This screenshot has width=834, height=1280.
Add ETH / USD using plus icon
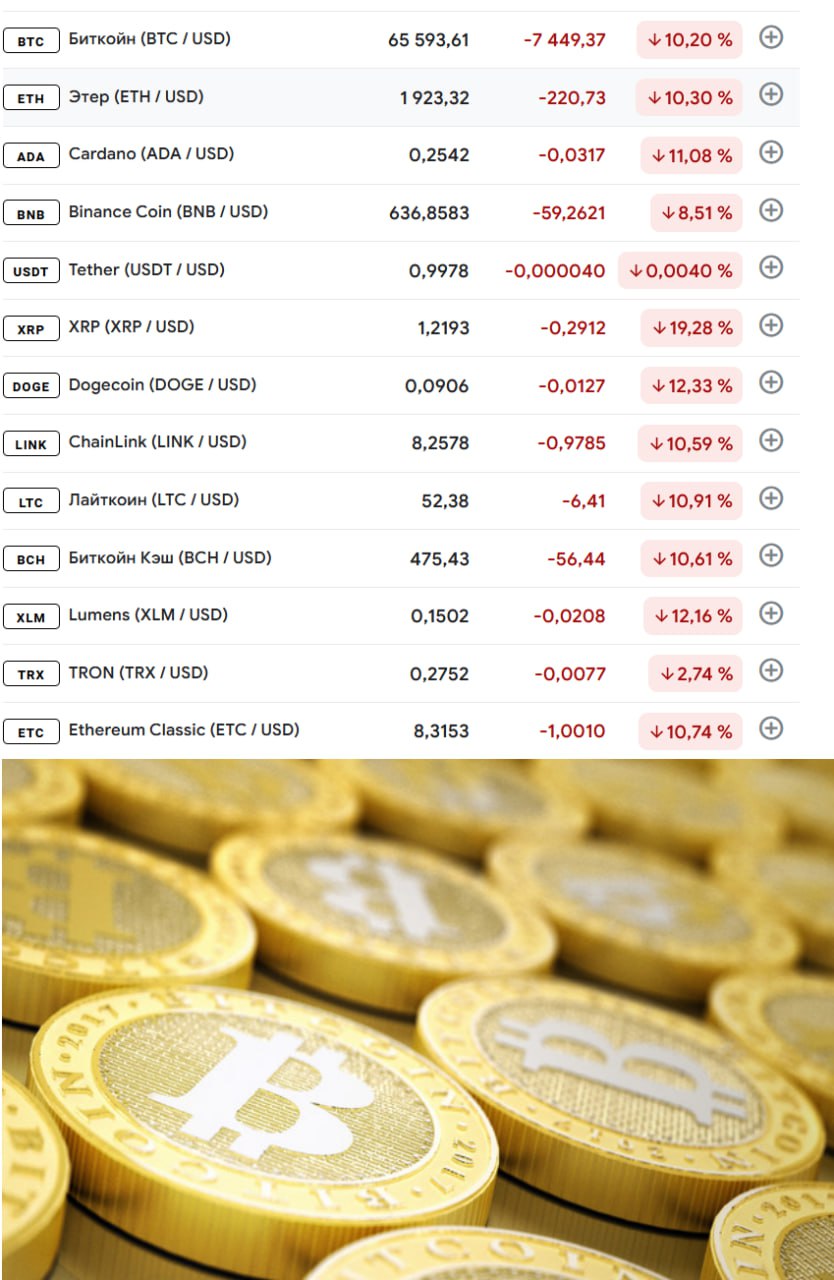770,95
